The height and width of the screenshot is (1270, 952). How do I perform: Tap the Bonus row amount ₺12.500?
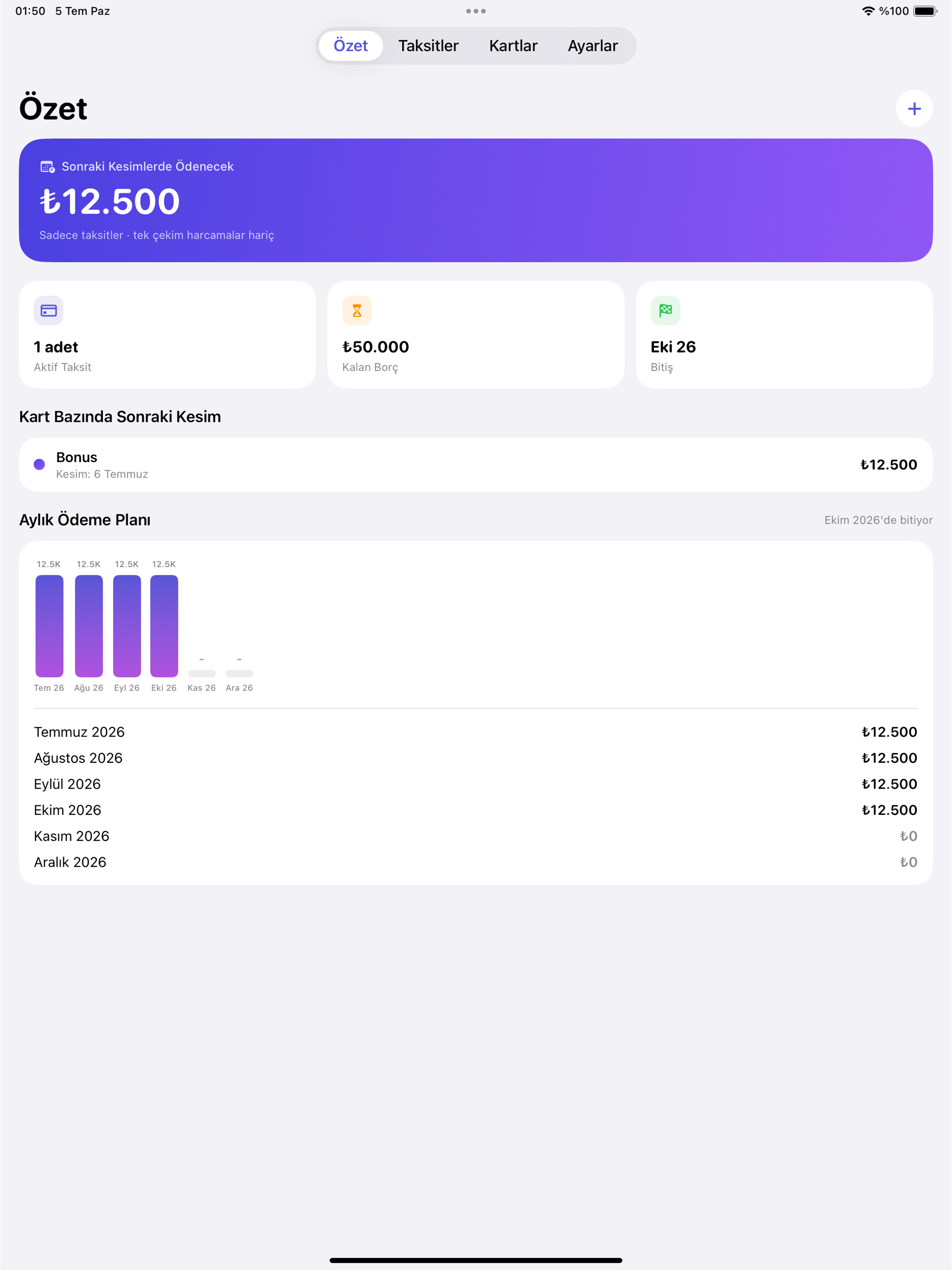pyautogui.click(x=888, y=464)
